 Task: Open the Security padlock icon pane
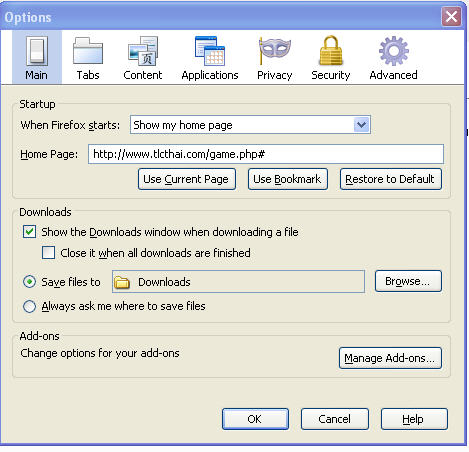click(331, 50)
